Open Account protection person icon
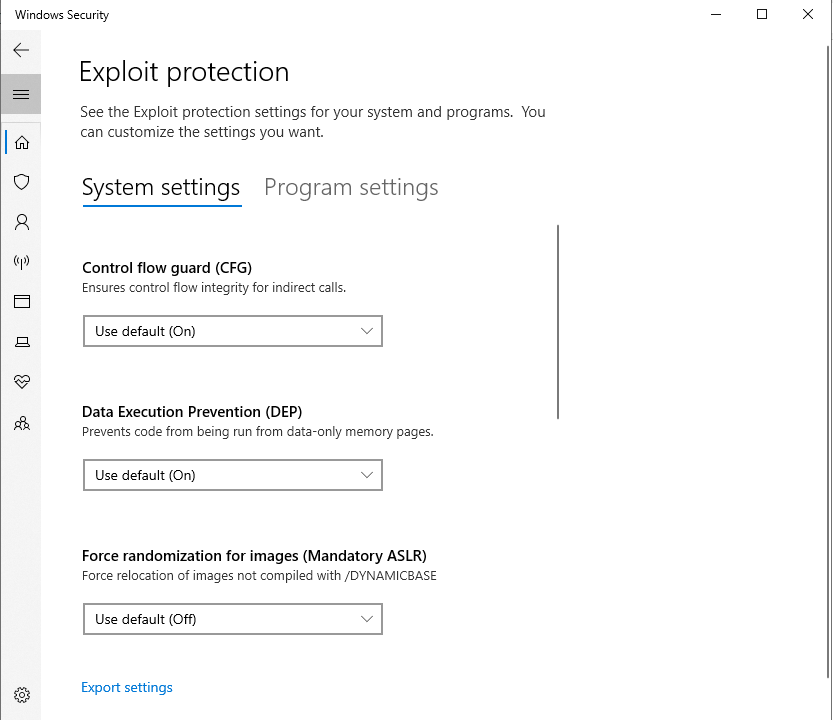 click(22, 222)
